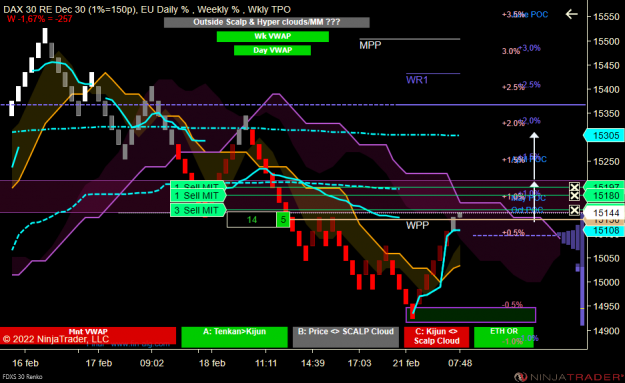
Task: Cancel the Sell MIT order at 15180
Action: coord(574,196)
